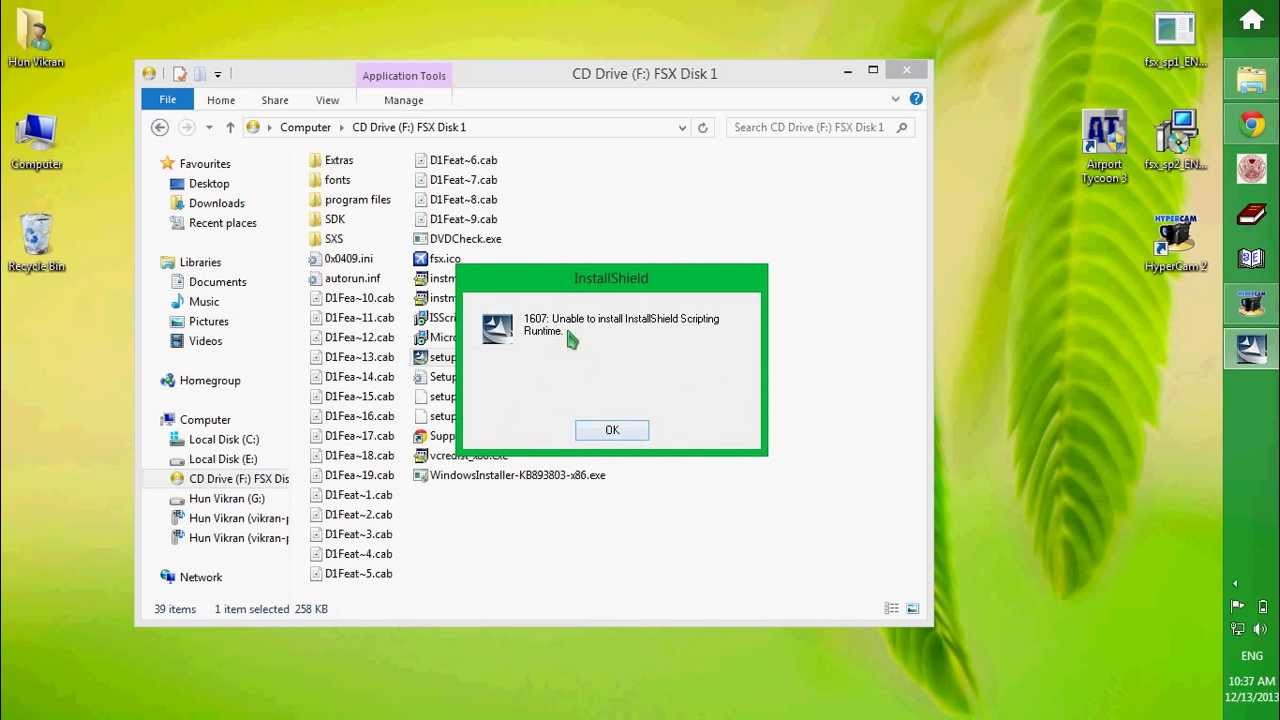Image resolution: width=1280 pixels, height=720 pixels.
Task: Select Favourites in navigation pane
Action: coord(204,164)
